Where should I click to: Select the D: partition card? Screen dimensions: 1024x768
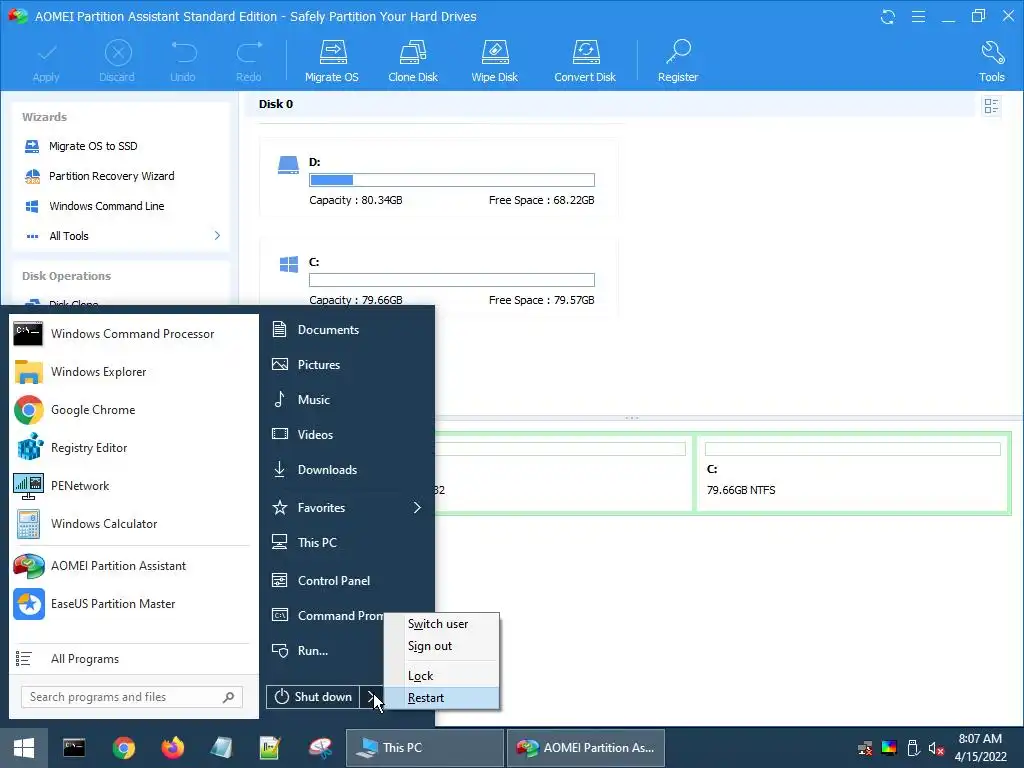coord(439,178)
